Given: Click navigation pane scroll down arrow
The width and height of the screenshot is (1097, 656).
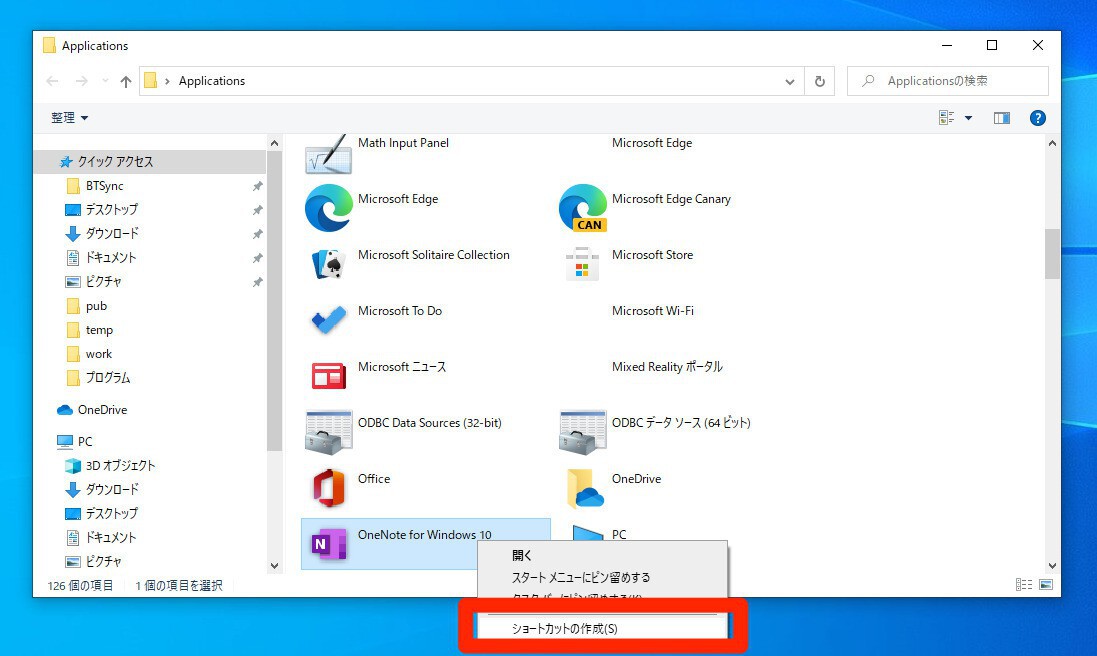Looking at the screenshot, I should (274, 566).
